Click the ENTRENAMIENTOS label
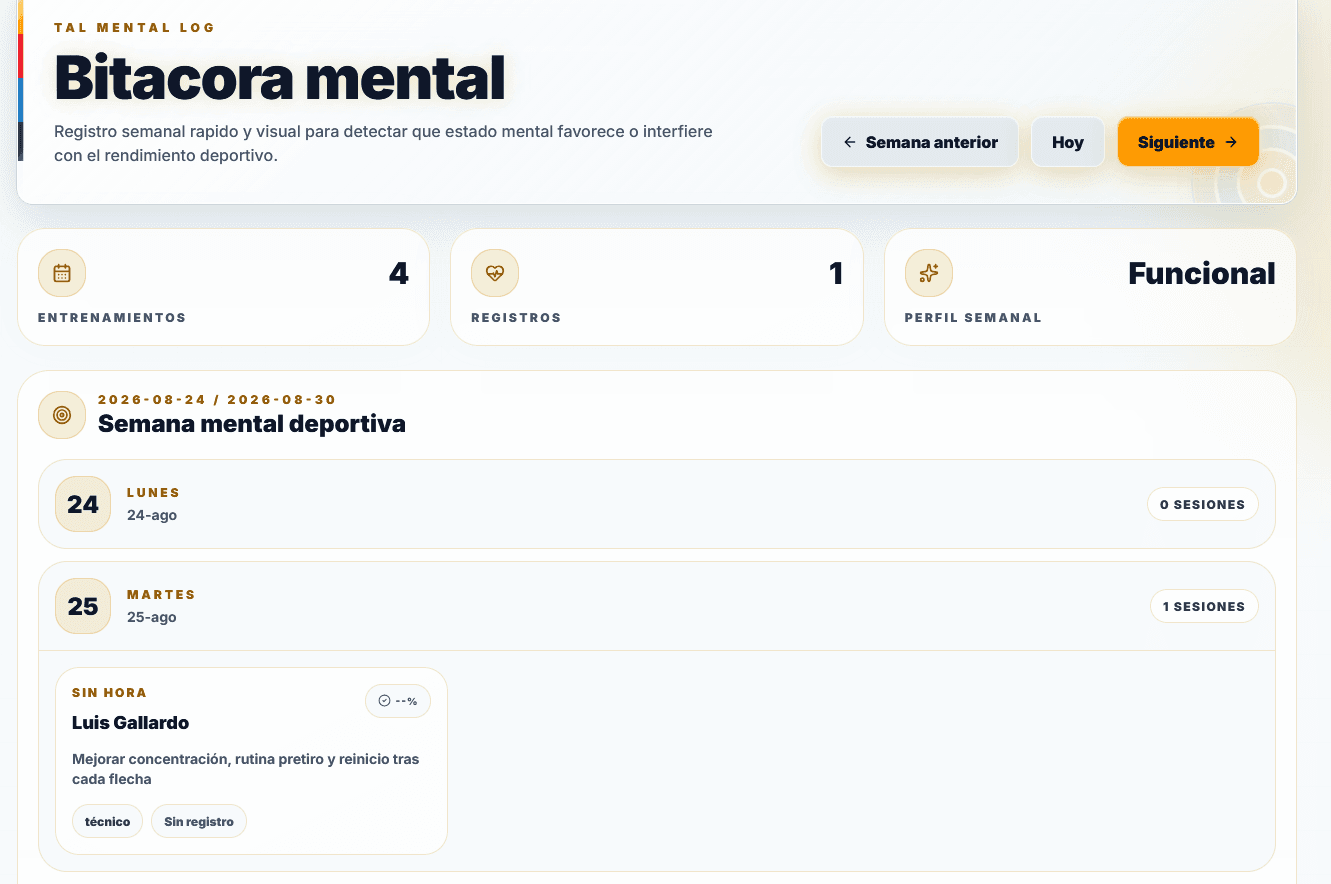Viewport: 1331px width, 884px height. [x=112, y=317]
